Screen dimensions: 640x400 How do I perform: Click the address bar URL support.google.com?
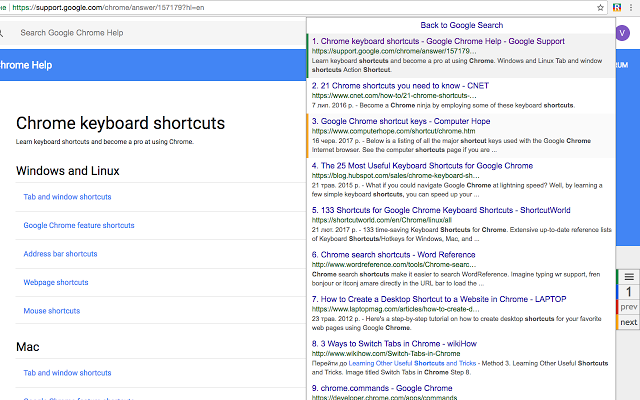point(108,7)
